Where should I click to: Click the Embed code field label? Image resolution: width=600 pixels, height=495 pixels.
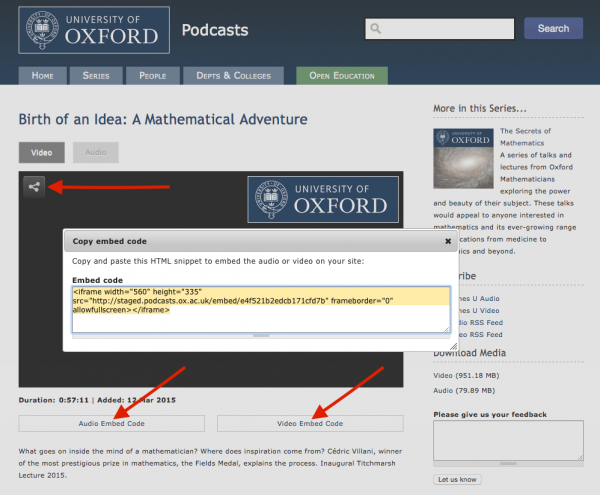point(98,280)
